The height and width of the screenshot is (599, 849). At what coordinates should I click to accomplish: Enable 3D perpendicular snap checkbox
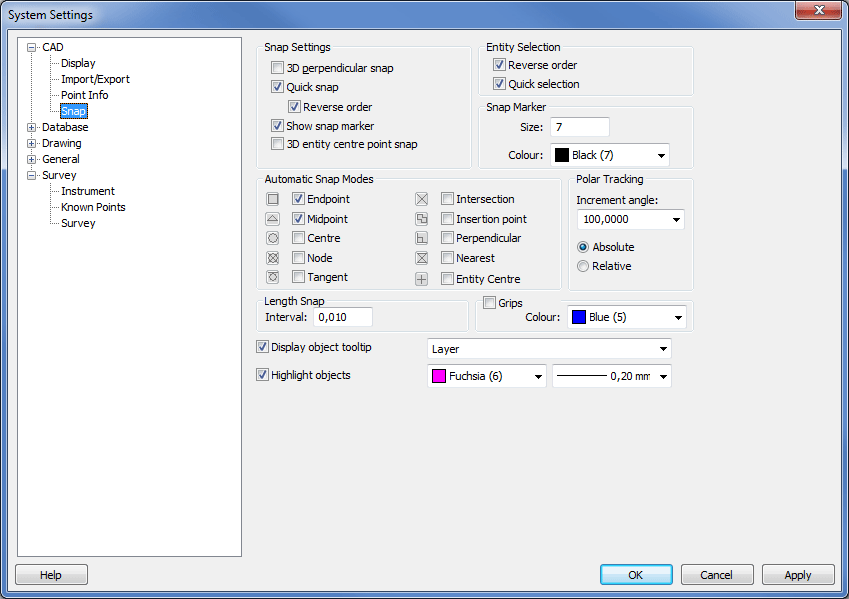point(278,68)
